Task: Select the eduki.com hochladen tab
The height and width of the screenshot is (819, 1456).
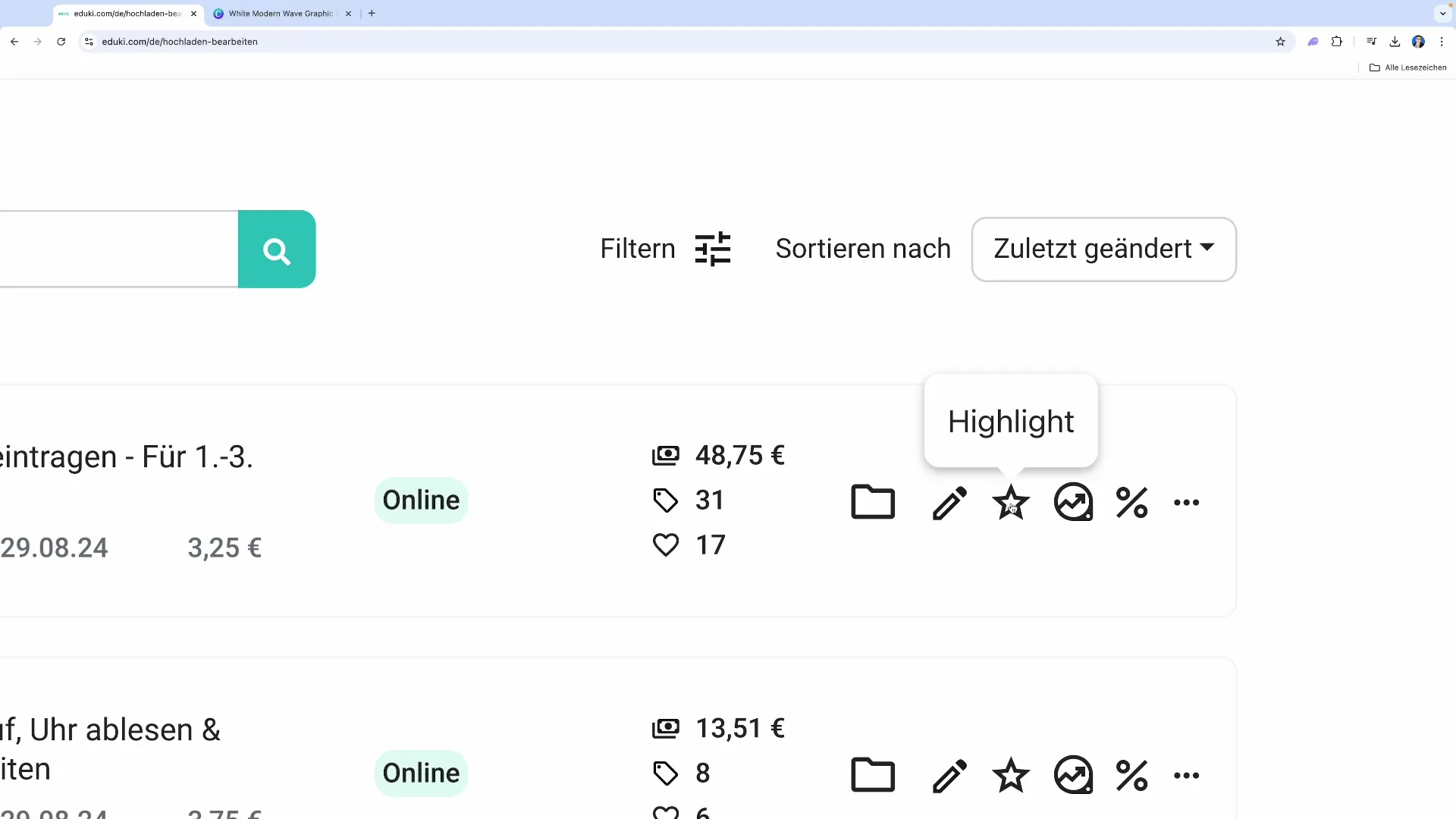Action: (x=127, y=14)
